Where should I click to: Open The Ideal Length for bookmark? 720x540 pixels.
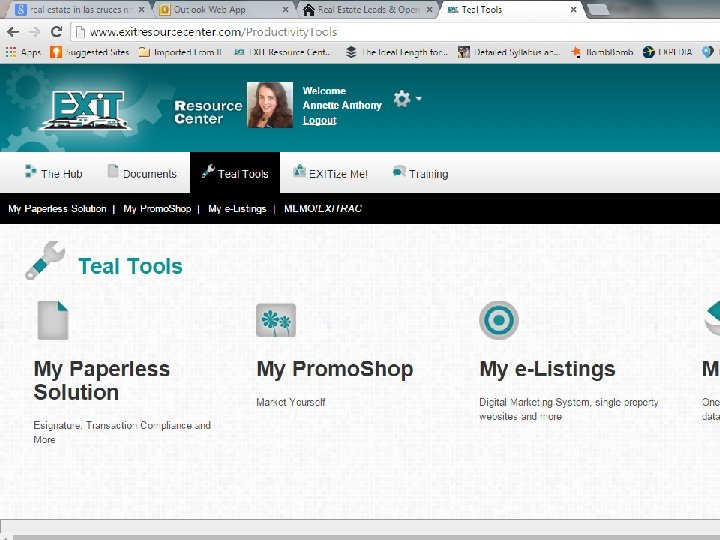(x=397, y=52)
